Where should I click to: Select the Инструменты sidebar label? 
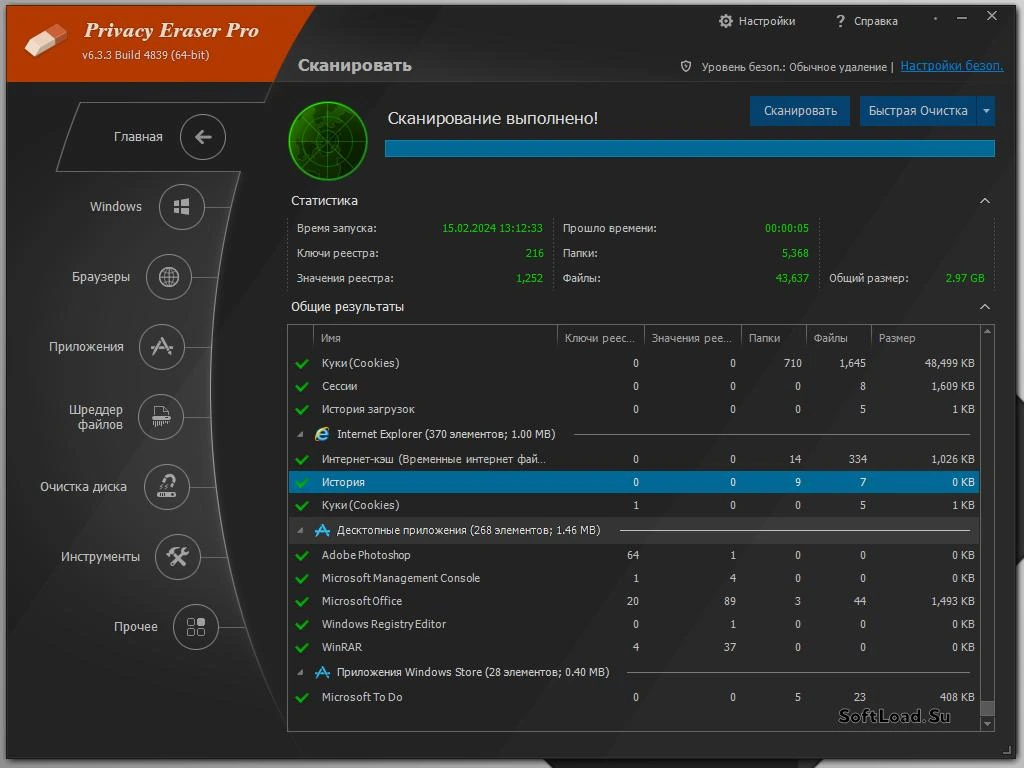pyautogui.click(x=100, y=556)
